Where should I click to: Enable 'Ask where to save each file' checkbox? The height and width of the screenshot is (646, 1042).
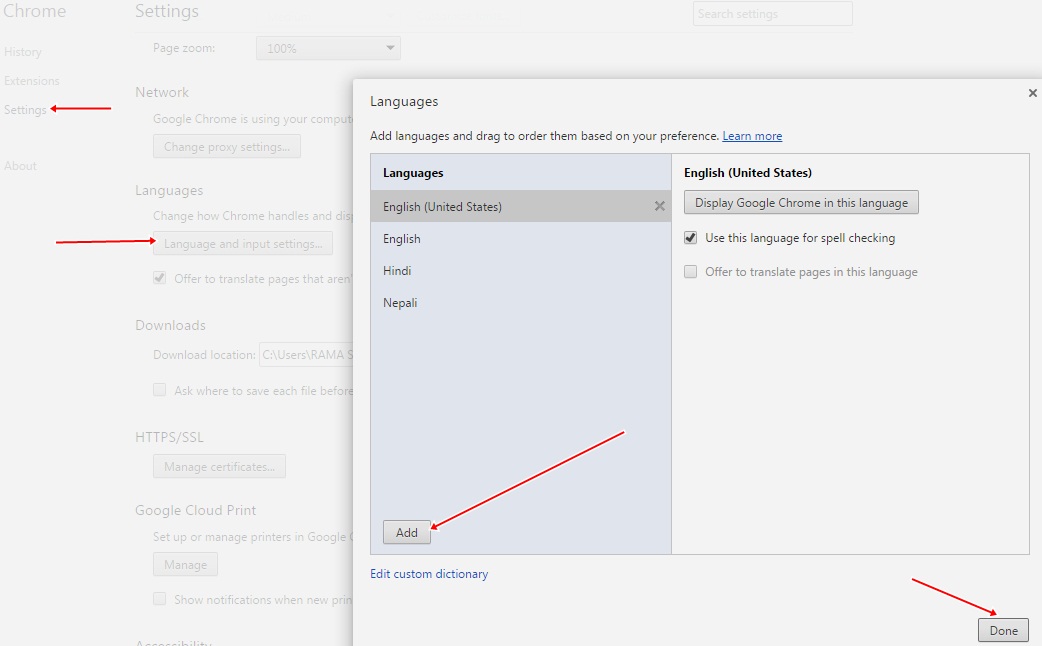tap(159, 389)
